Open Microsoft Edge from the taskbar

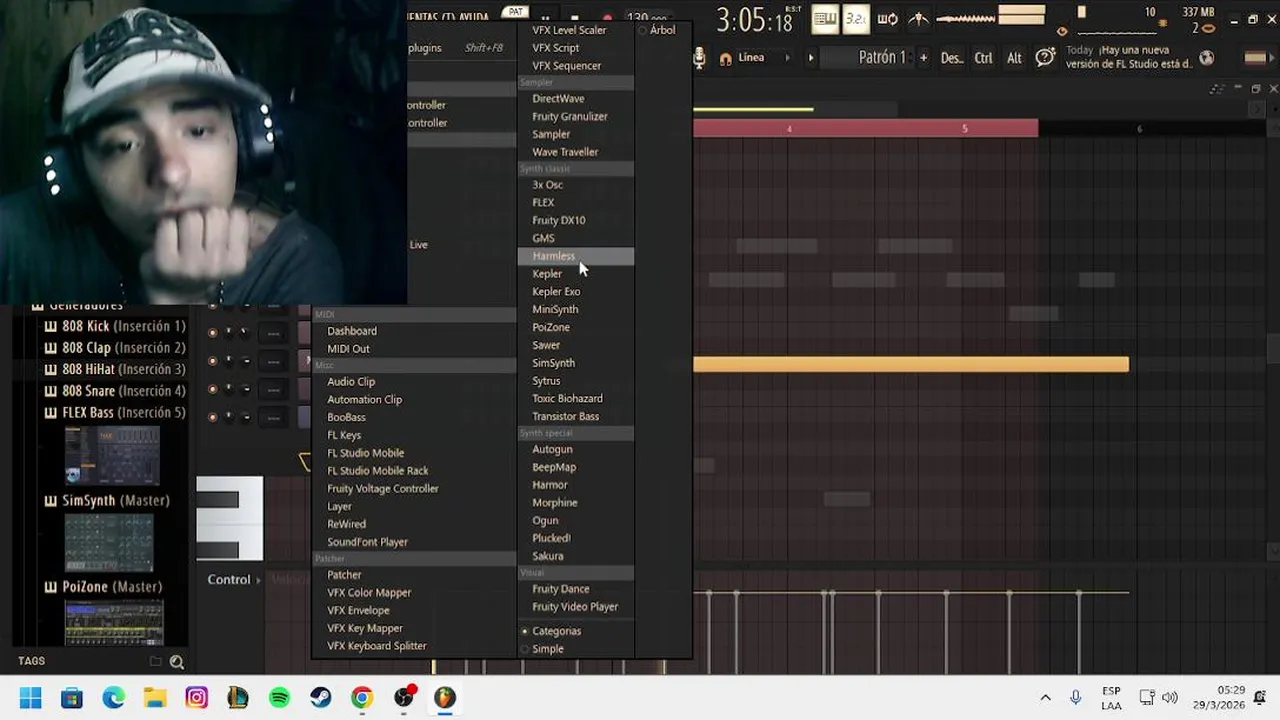[x=113, y=698]
